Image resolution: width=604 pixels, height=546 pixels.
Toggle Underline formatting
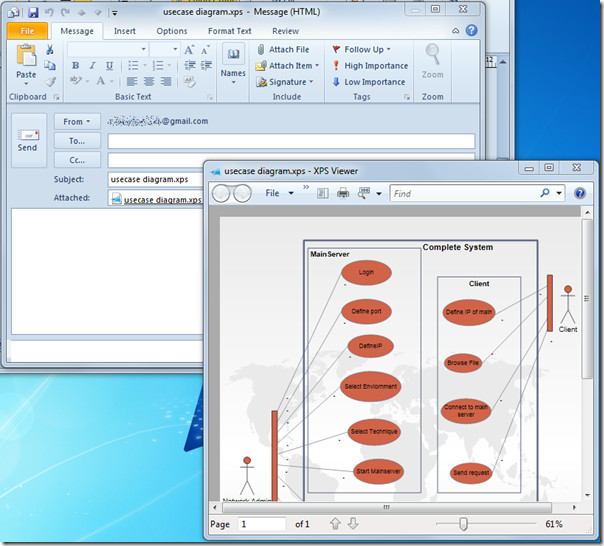109,66
